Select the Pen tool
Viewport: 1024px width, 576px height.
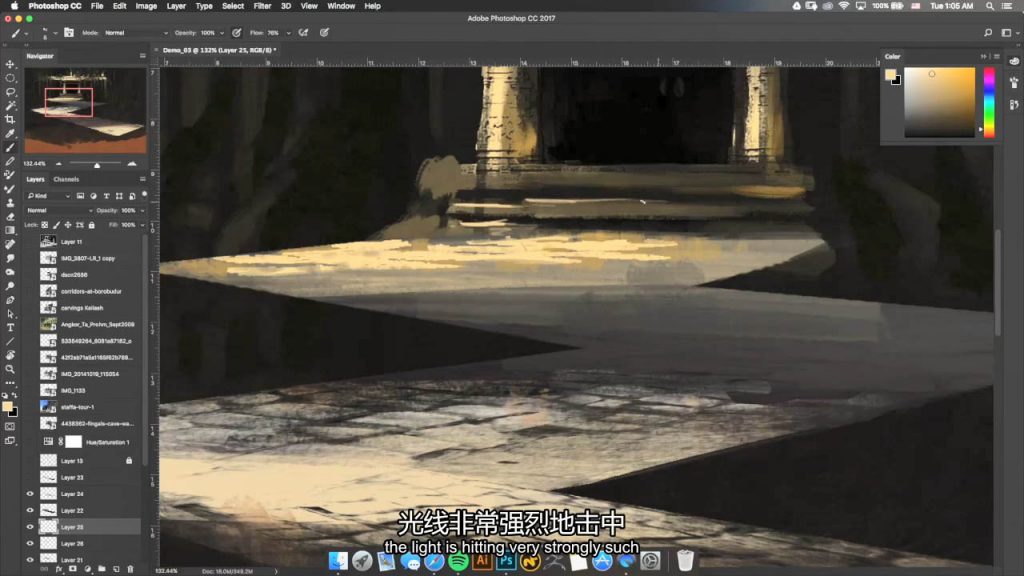[x=10, y=300]
